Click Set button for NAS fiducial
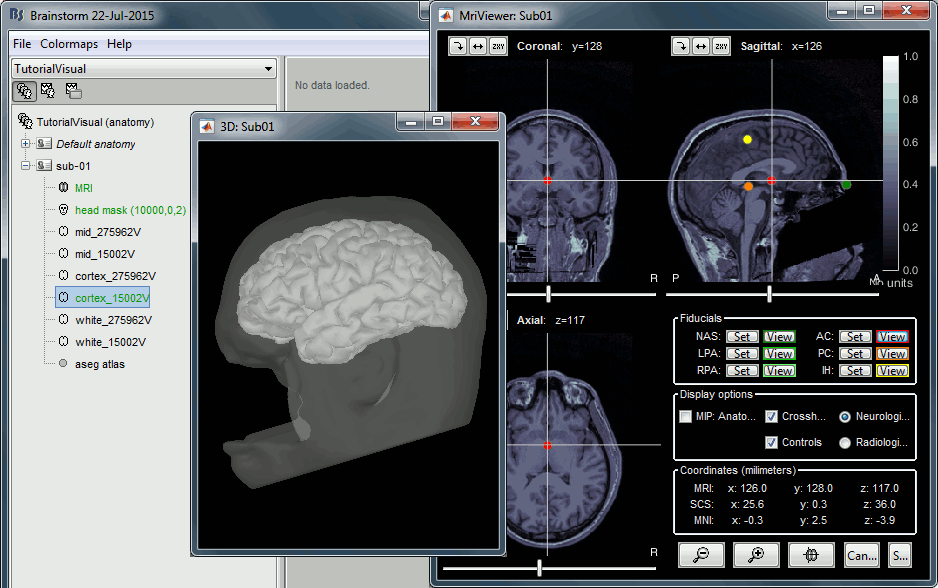This screenshot has height=588, width=938. [741, 337]
